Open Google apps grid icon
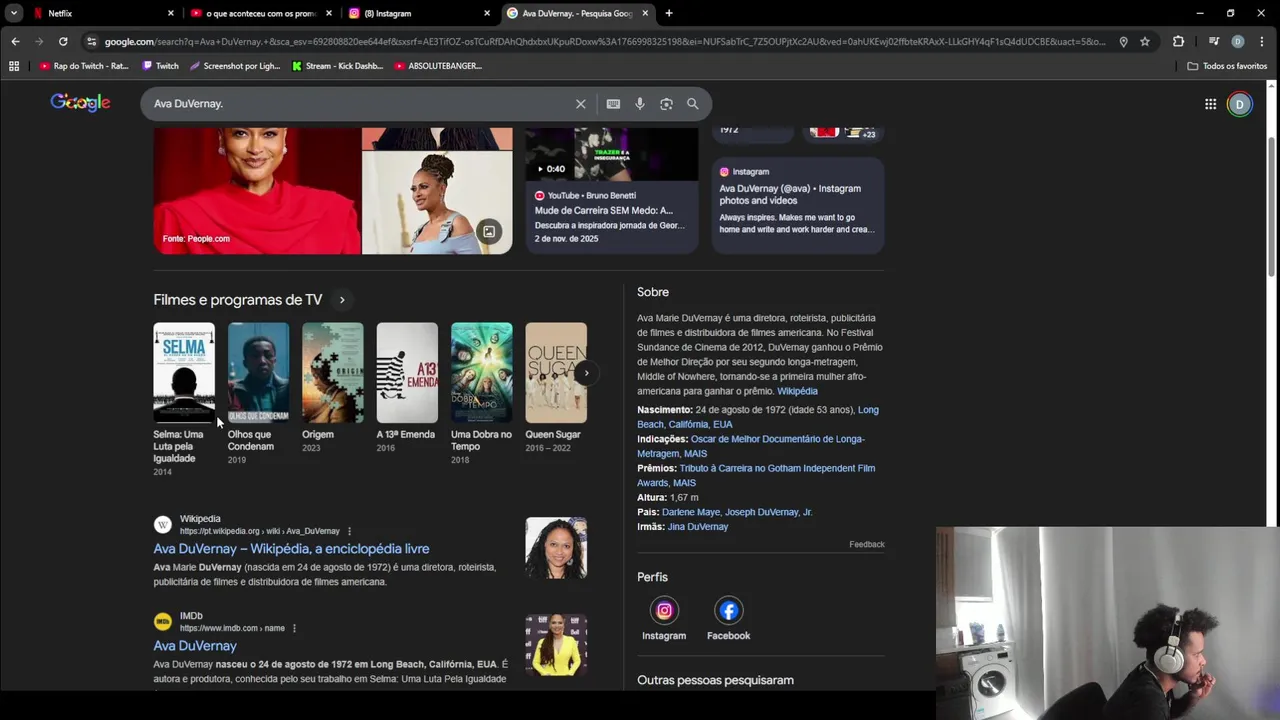Screen dimensions: 1280x720 pos(1210,104)
